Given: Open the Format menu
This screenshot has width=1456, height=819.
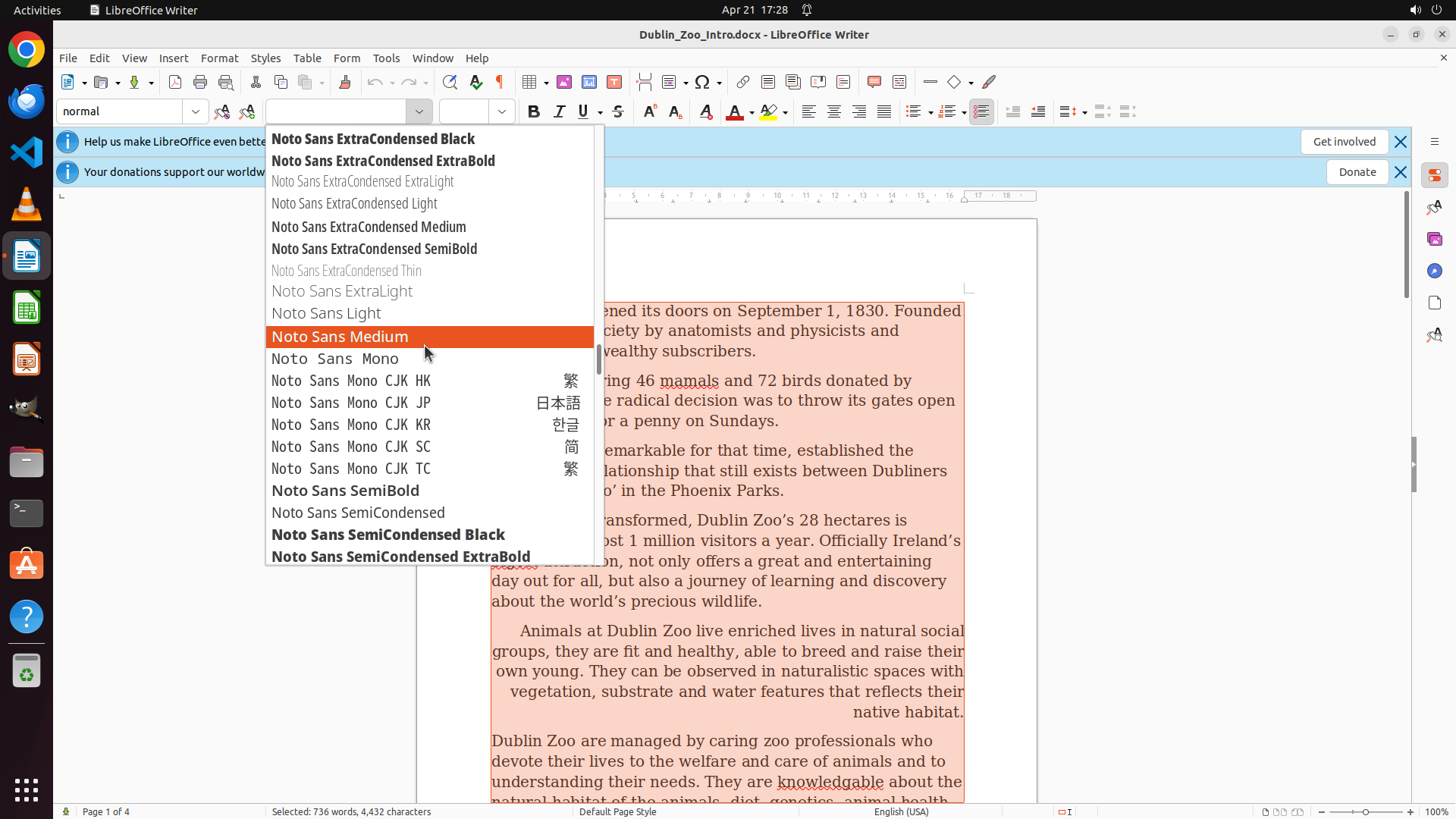Looking at the screenshot, I should click(x=219, y=58).
